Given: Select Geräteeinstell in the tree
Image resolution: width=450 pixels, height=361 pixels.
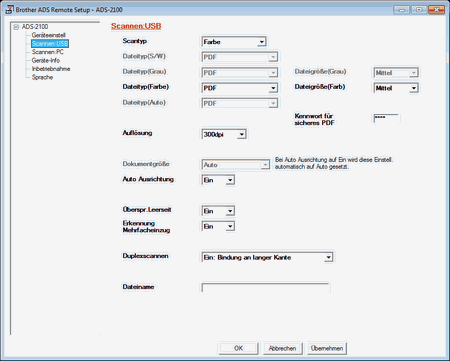Looking at the screenshot, I should pos(48,35).
